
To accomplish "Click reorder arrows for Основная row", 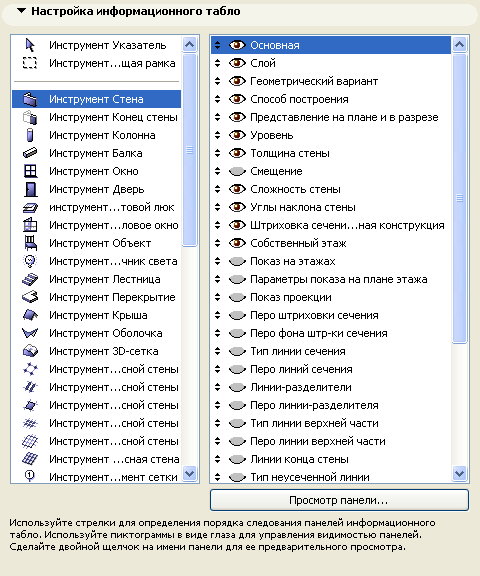I will (217, 45).
